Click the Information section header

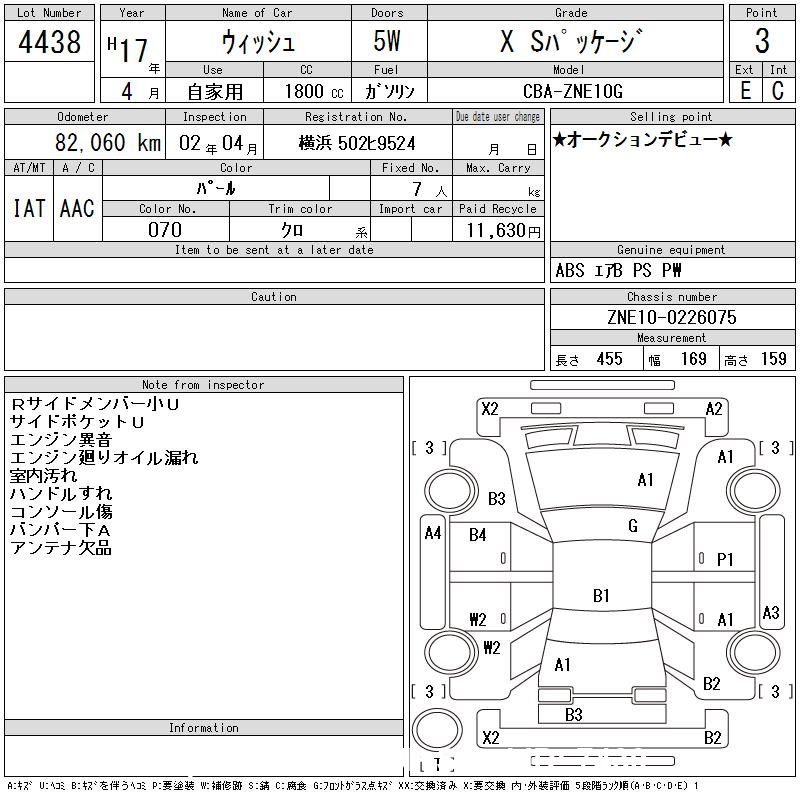click(204, 728)
